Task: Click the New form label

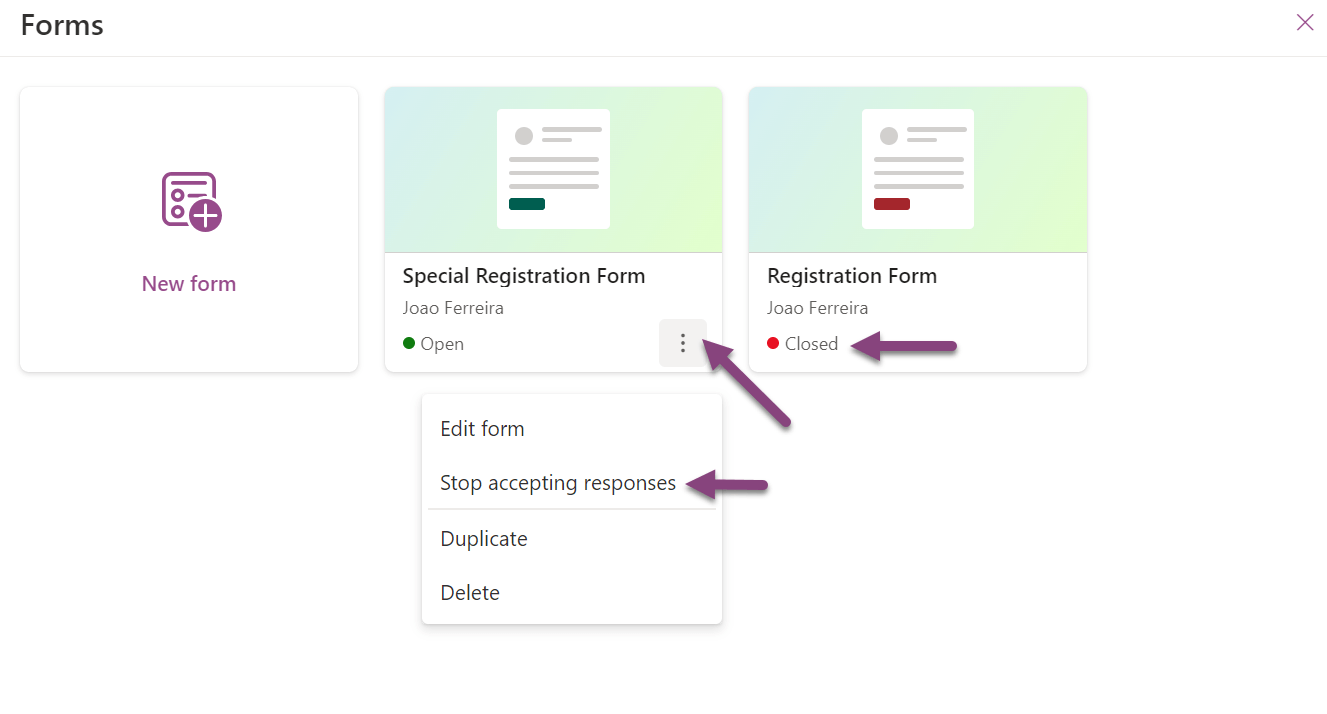Action: click(189, 284)
